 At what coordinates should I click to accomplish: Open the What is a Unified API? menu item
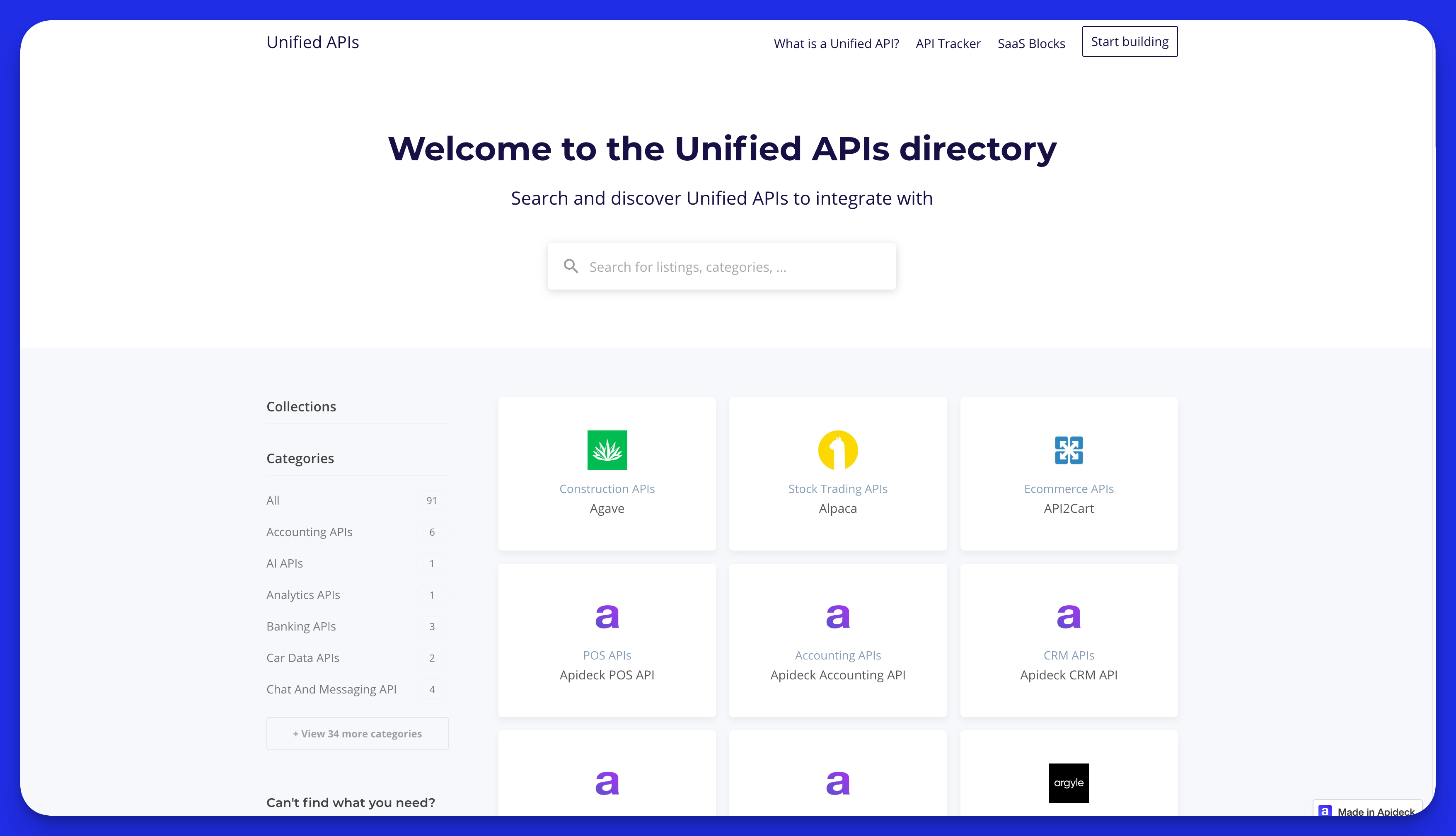(x=836, y=43)
